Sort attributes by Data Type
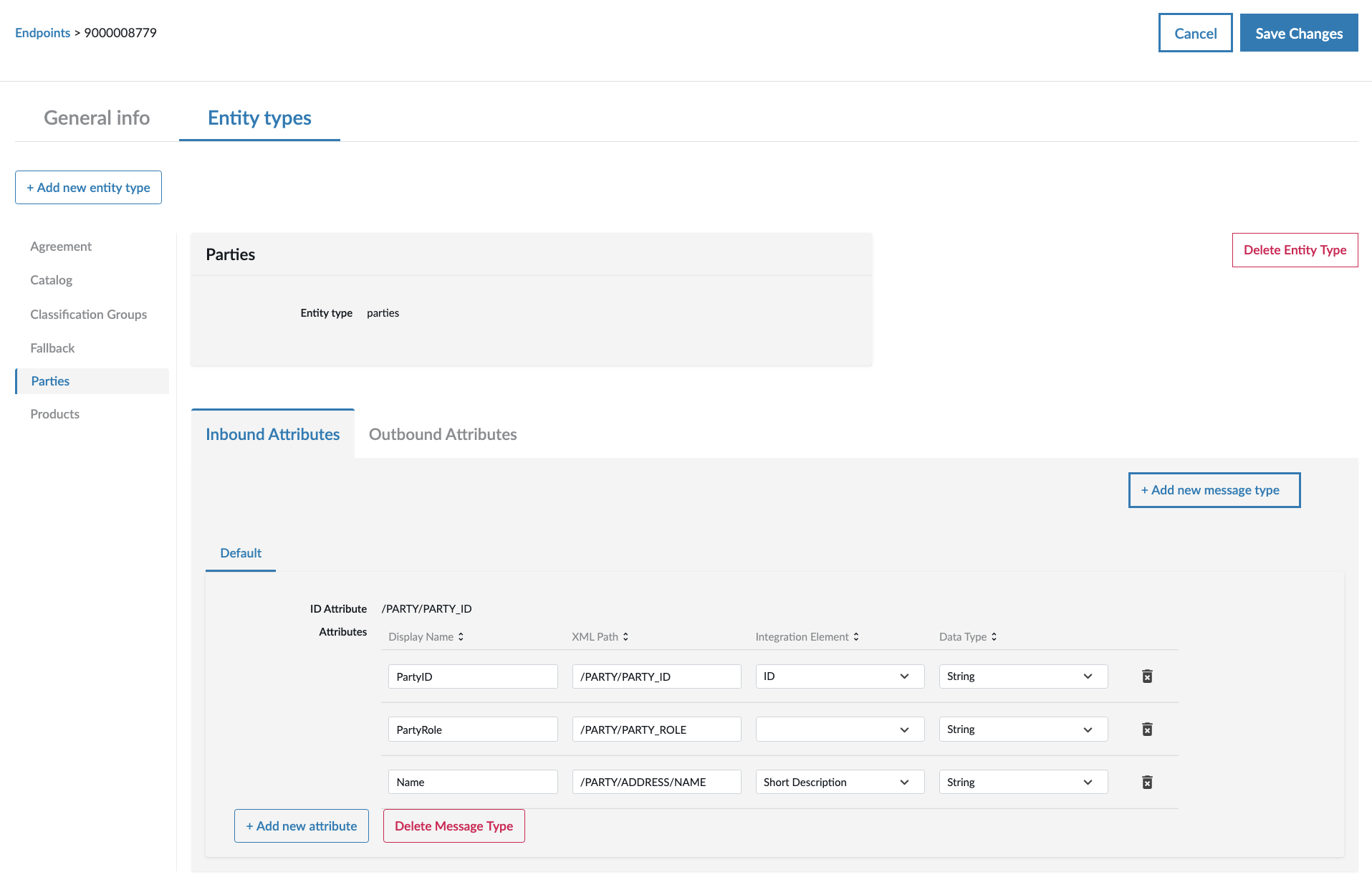1372x890 pixels. coord(968,637)
